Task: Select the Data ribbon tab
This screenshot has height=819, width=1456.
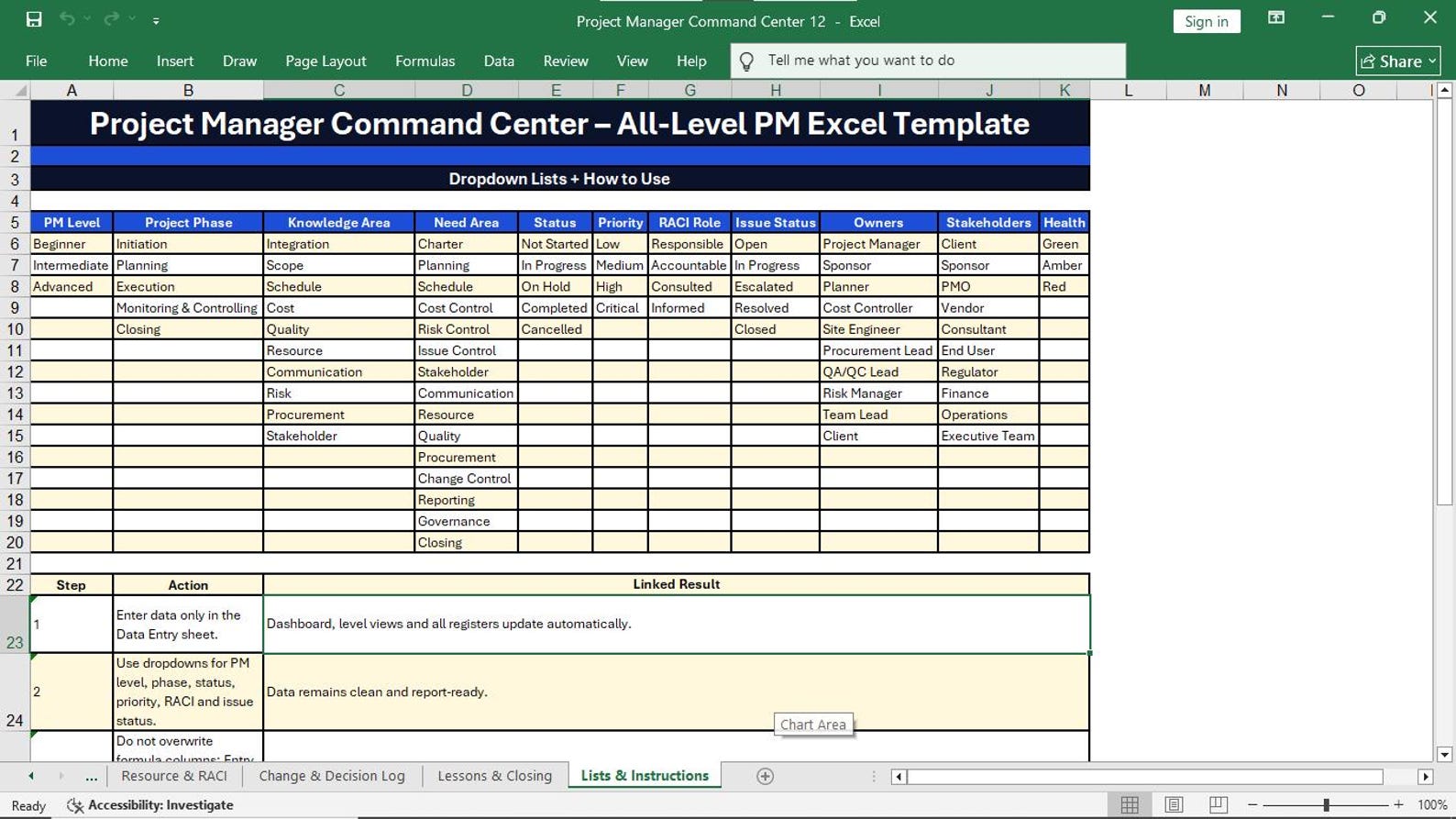Action: (x=499, y=61)
